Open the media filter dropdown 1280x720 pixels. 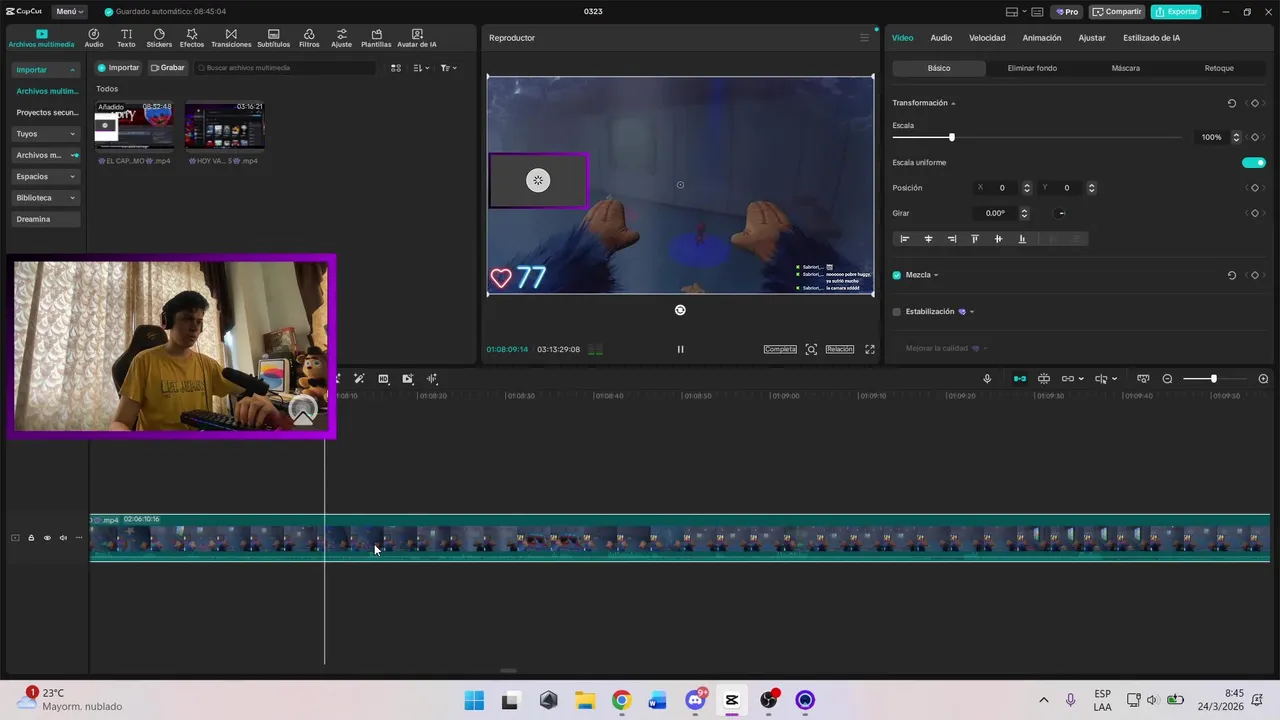pos(449,68)
